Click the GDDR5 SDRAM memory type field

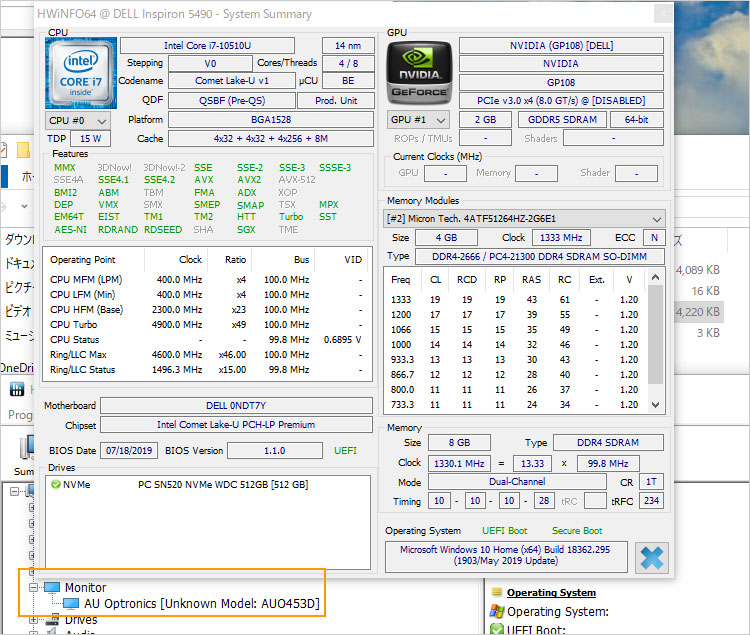point(562,120)
